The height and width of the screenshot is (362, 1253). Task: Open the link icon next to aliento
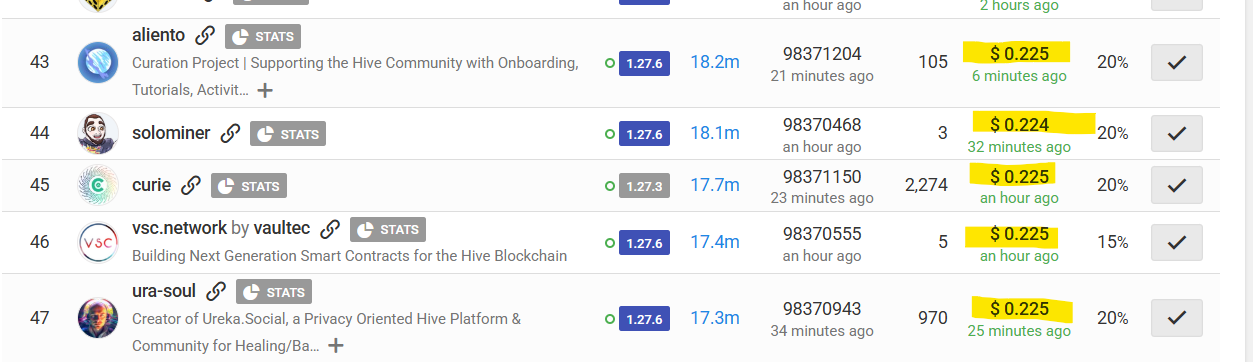tap(205, 36)
